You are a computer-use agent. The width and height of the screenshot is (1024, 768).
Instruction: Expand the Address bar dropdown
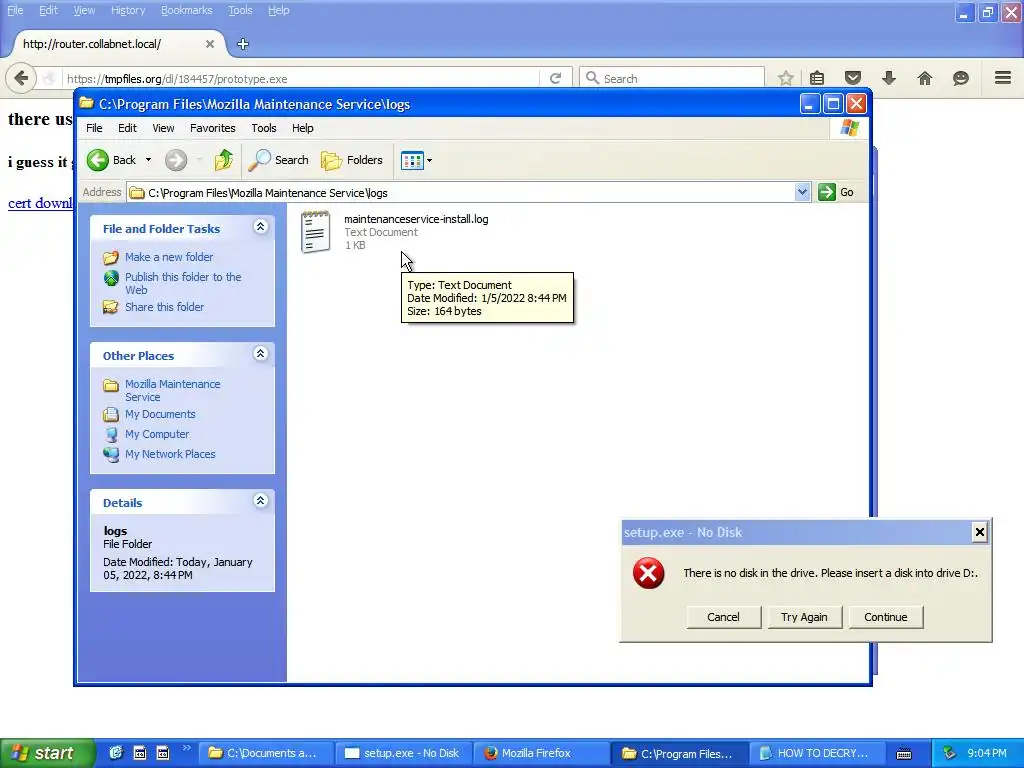(802, 192)
